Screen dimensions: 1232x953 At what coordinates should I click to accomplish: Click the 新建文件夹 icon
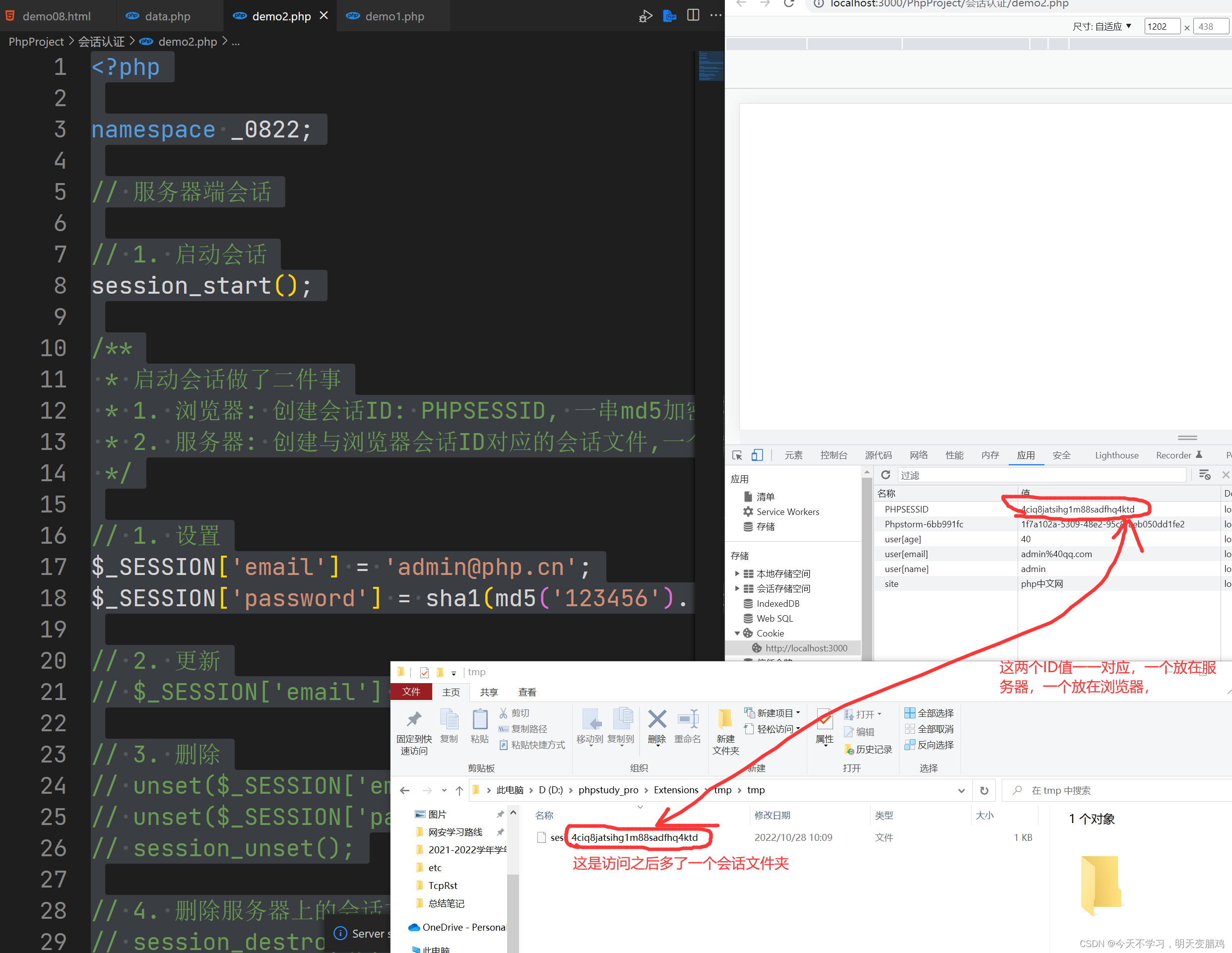pyautogui.click(x=725, y=719)
